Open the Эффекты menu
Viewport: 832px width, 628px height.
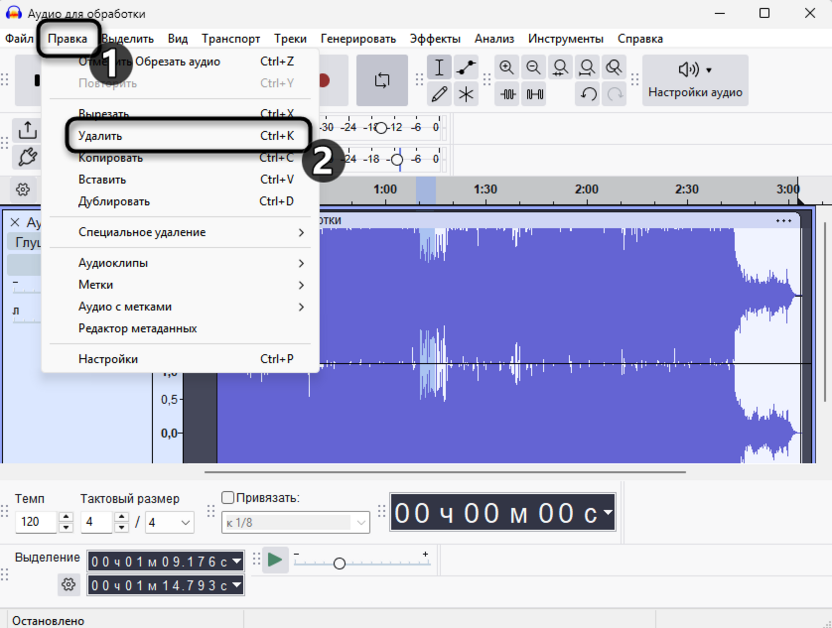coord(435,38)
